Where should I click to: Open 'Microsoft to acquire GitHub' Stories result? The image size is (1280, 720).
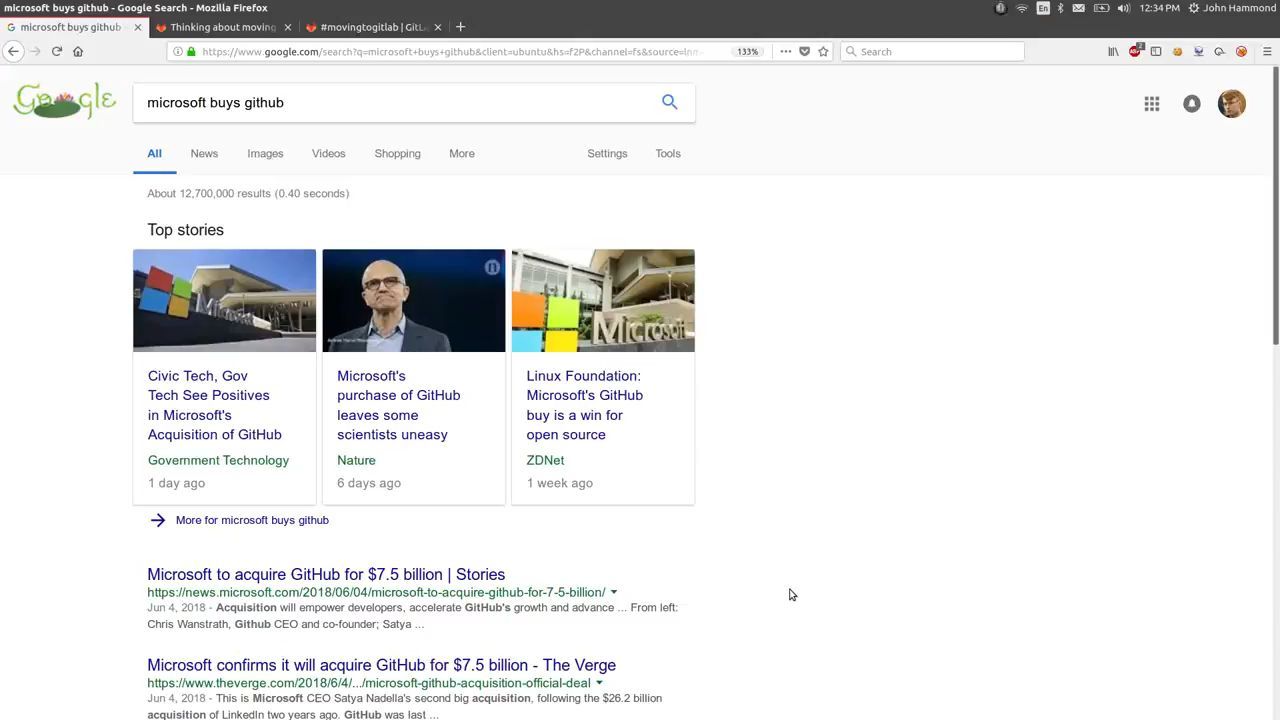pyautogui.click(x=326, y=574)
